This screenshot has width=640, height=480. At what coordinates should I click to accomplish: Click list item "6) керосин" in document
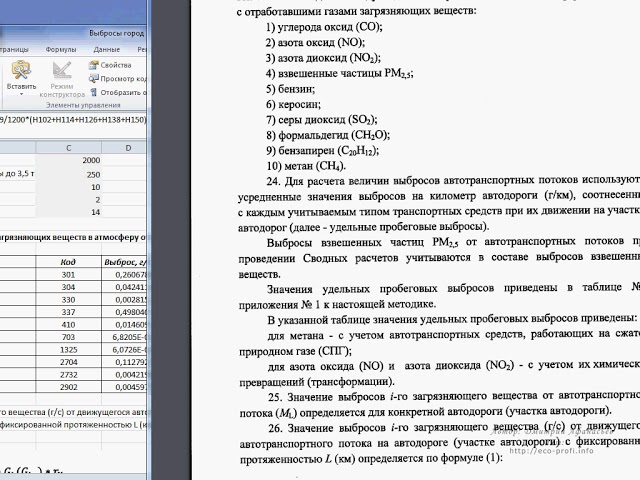(x=293, y=104)
